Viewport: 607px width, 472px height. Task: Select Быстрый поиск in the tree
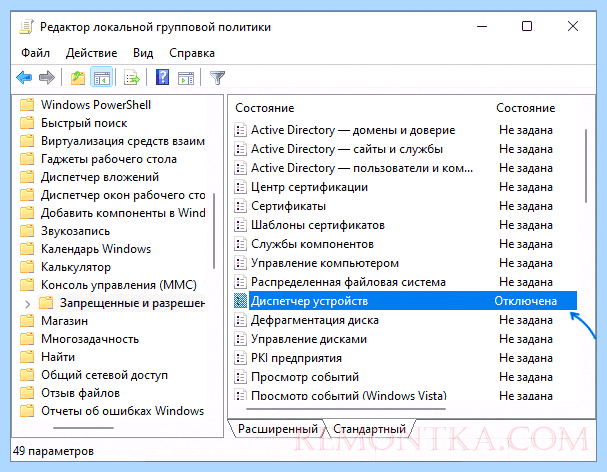pyautogui.click(x=84, y=123)
